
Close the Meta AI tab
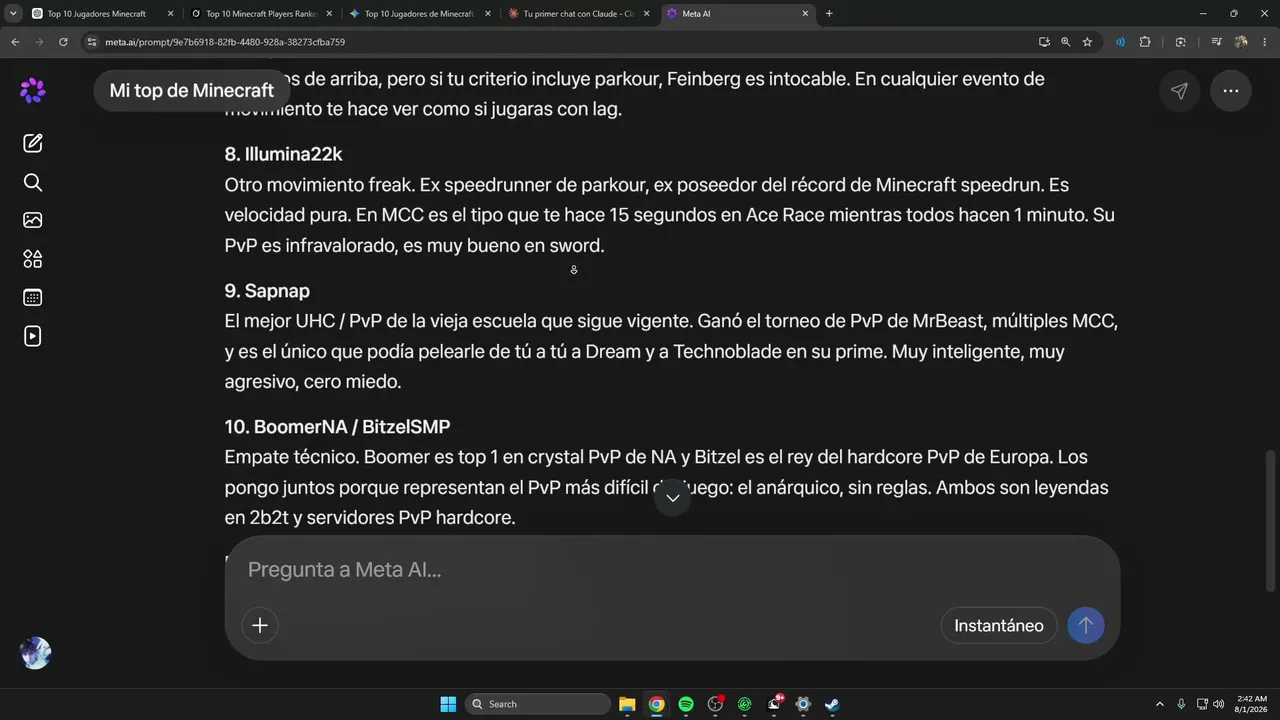point(805,14)
